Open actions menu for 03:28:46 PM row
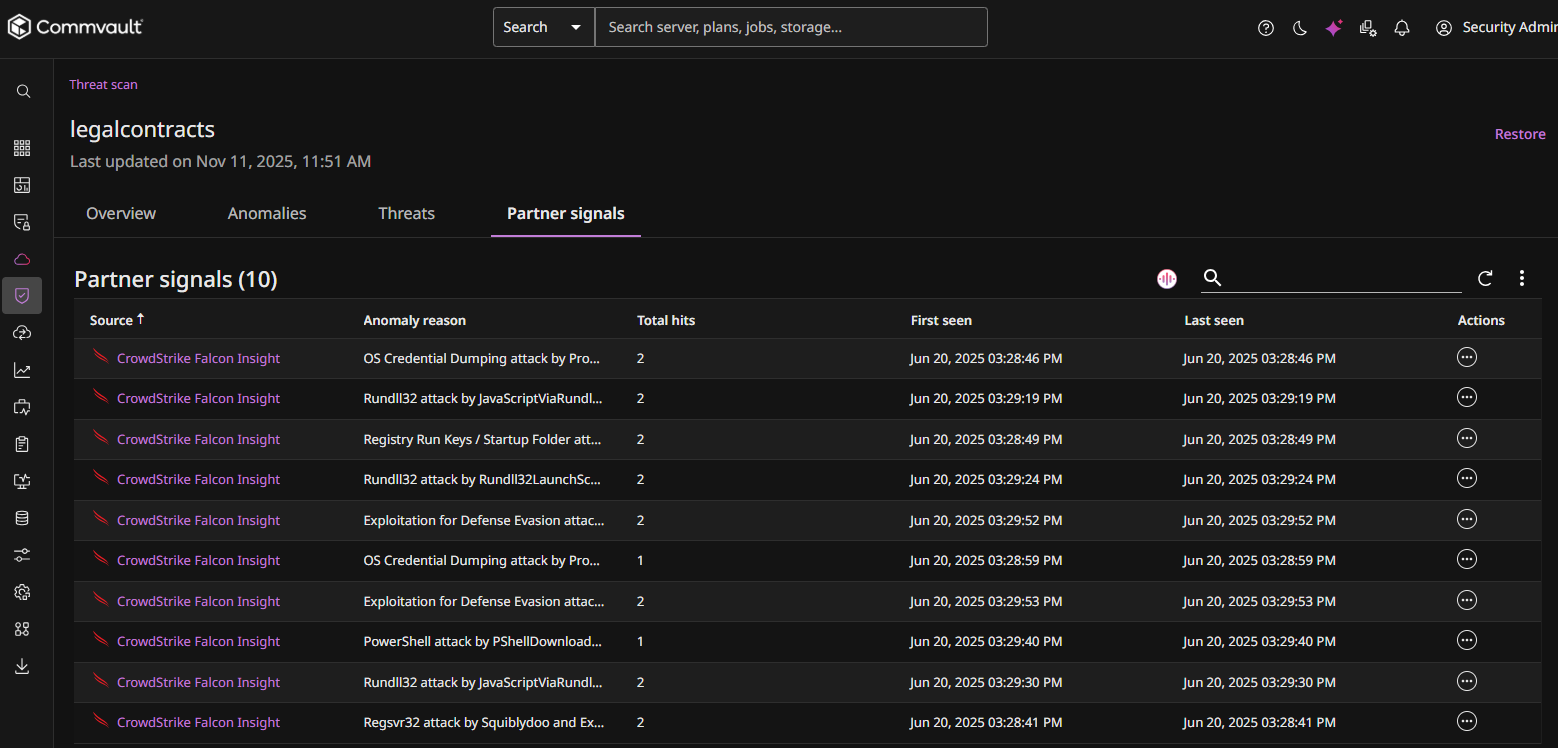 tap(1467, 357)
